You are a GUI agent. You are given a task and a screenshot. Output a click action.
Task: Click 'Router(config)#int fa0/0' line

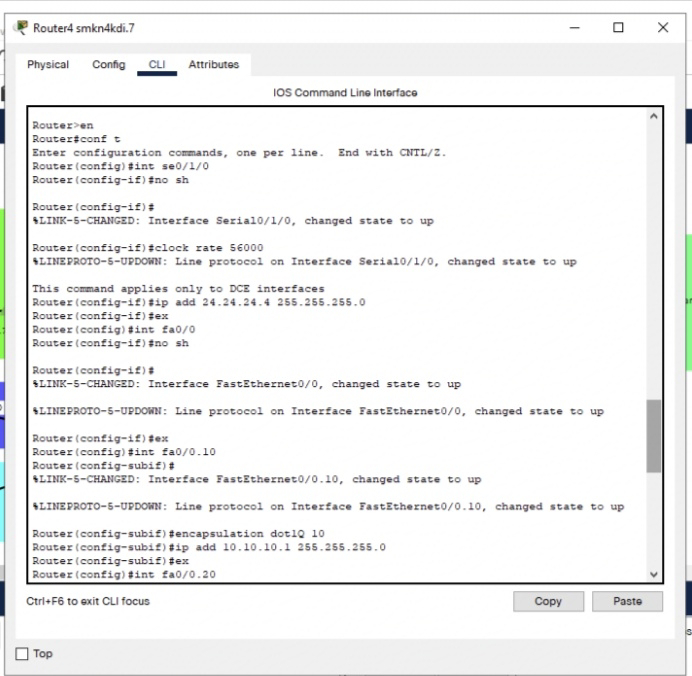[114, 330]
